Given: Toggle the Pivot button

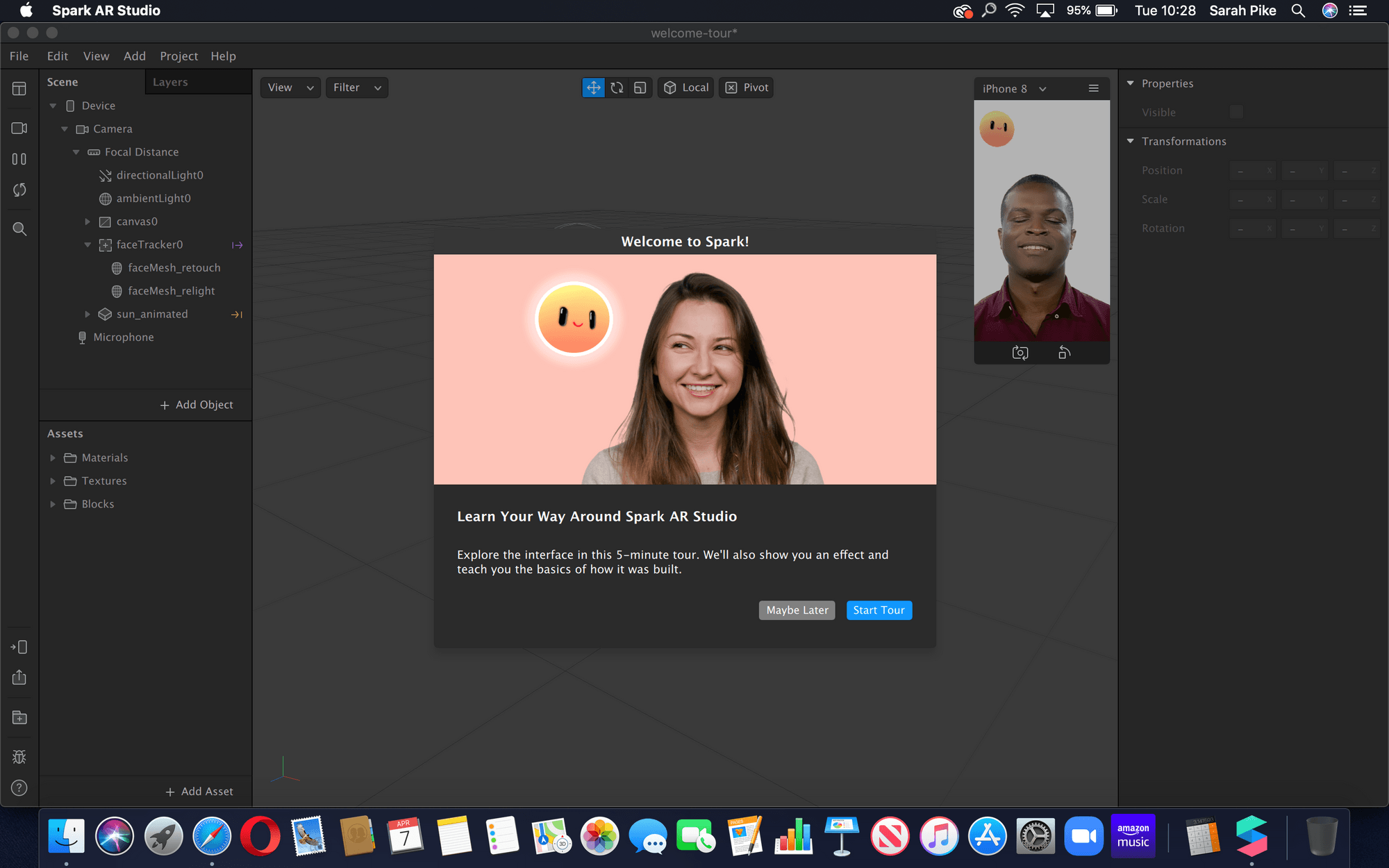Looking at the screenshot, I should pos(746,87).
